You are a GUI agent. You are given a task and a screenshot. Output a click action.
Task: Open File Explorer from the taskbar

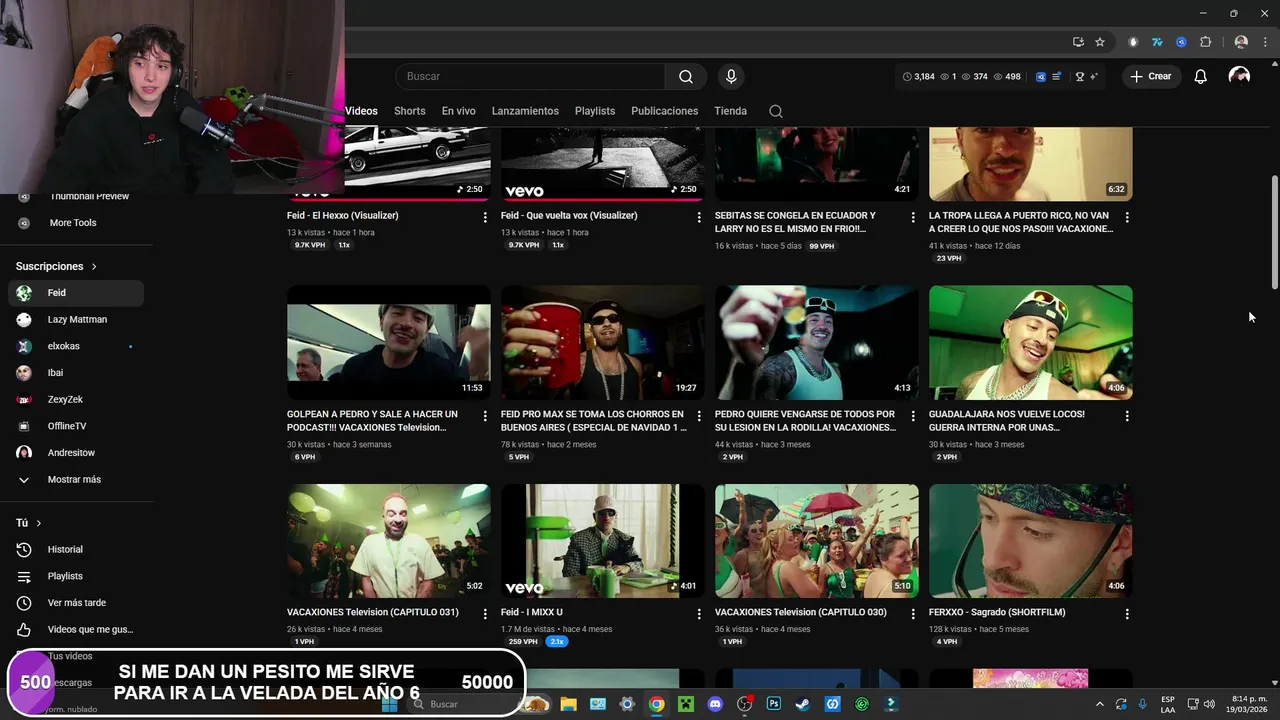point(568,704)
